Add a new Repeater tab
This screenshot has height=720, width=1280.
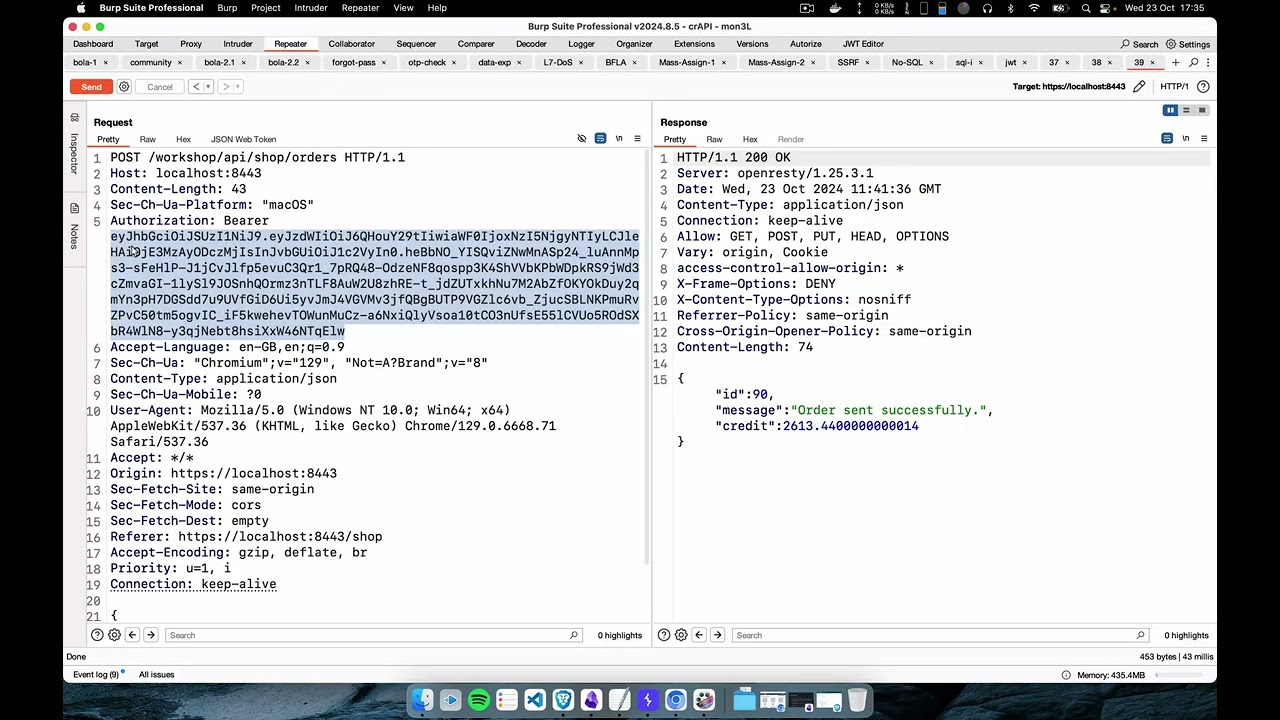tap(1175, 63)
